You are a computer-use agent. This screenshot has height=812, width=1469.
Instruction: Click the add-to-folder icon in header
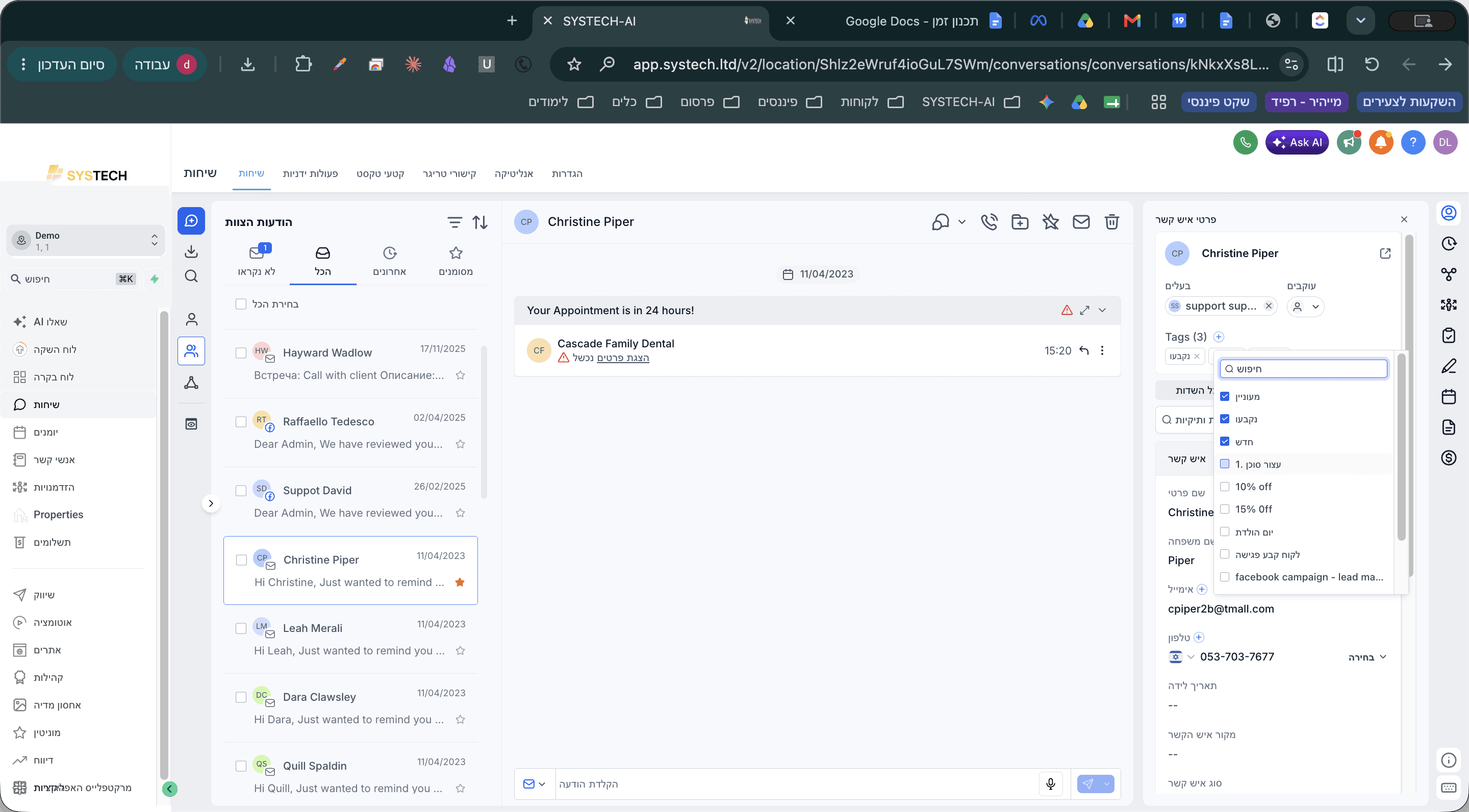tap(1020, 222)
